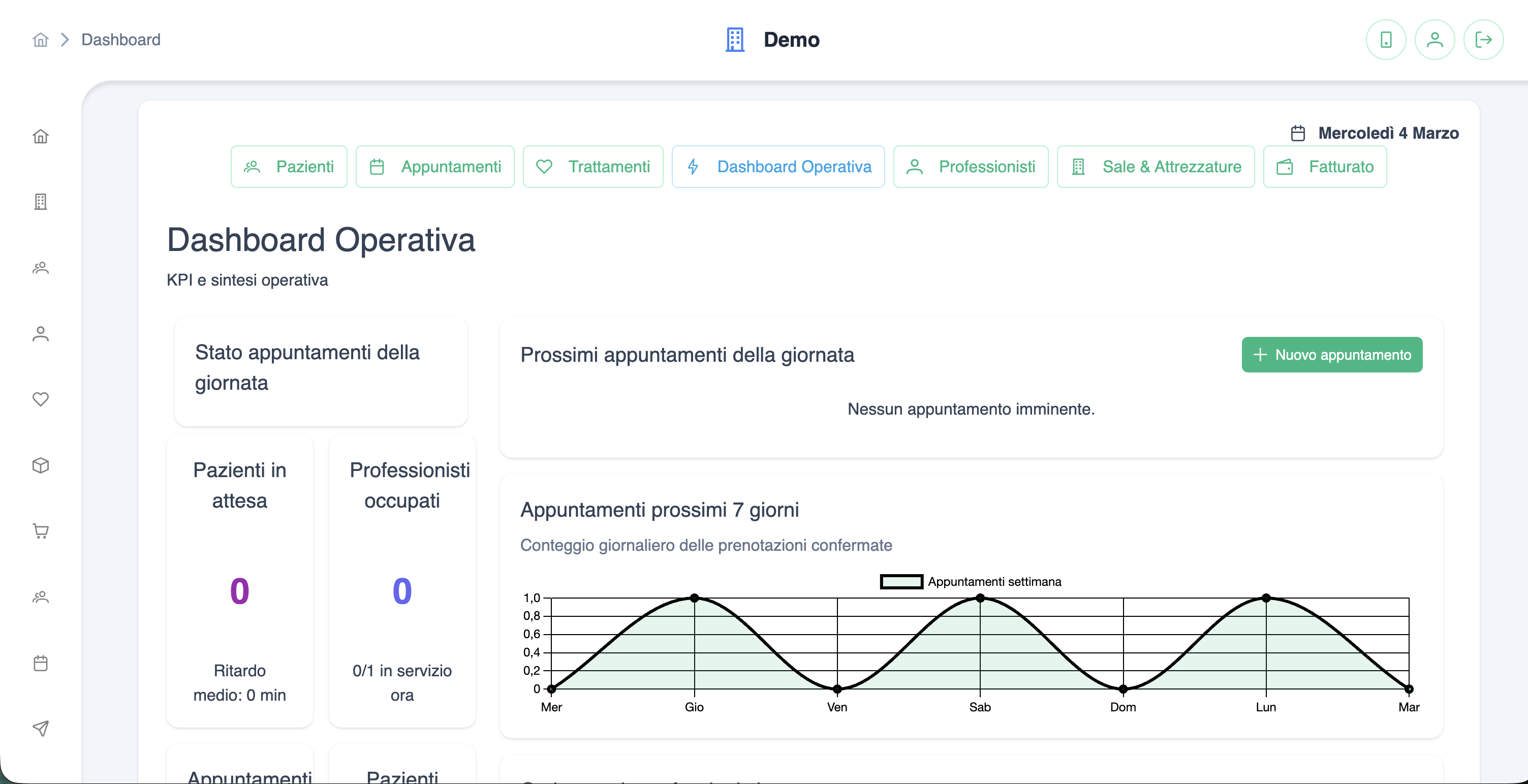
Task: Click the Nessun appuntamento imminente message
Action: coord(971,409)
